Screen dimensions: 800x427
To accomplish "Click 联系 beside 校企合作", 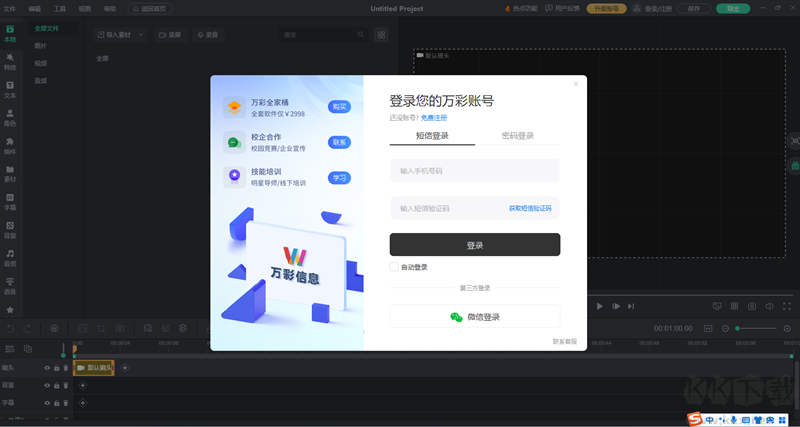I will coord(339,142).
